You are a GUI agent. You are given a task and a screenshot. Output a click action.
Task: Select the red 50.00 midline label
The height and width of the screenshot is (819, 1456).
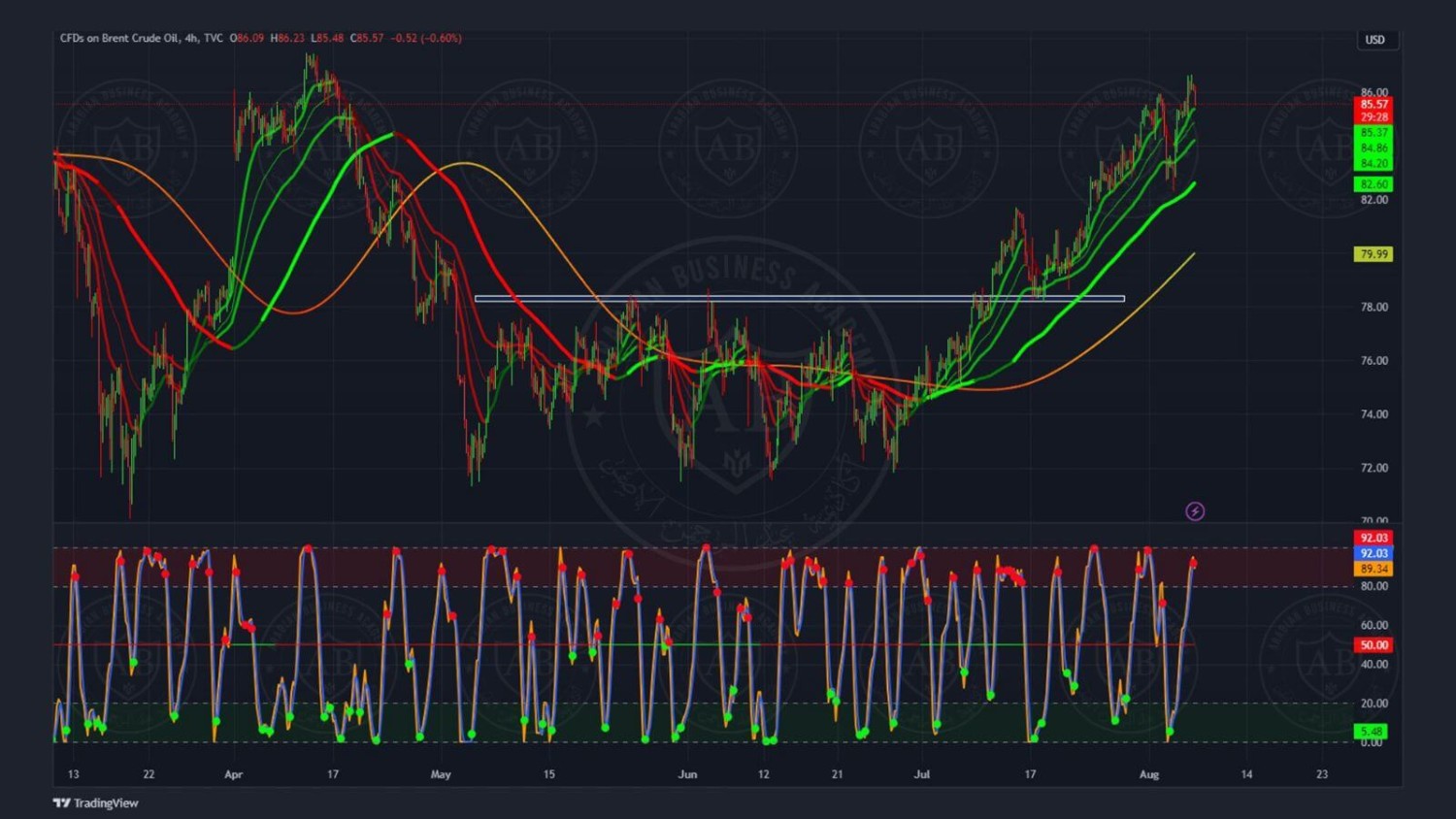point(1373,645)
